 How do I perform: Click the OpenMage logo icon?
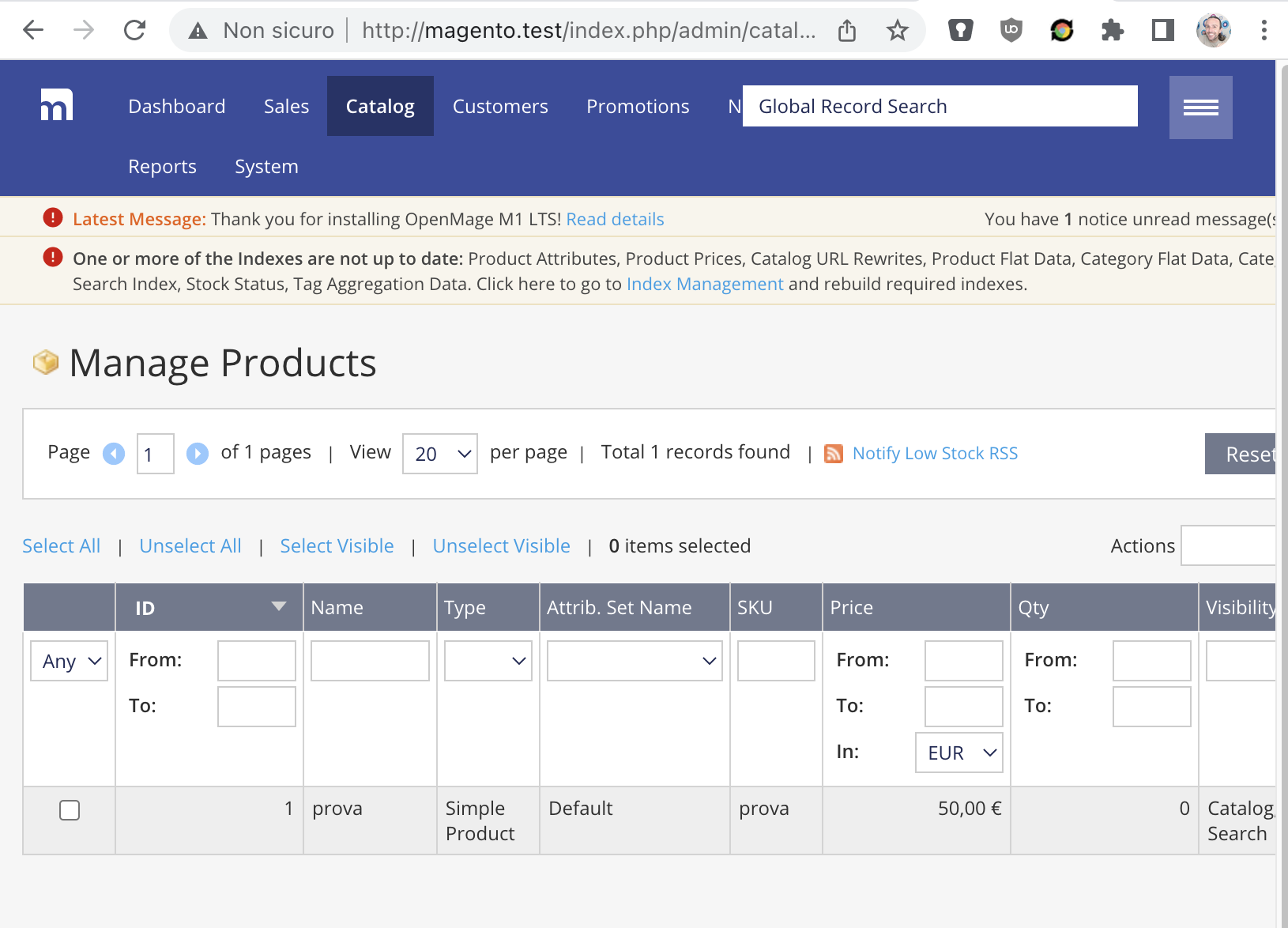(x=57, y=105)
